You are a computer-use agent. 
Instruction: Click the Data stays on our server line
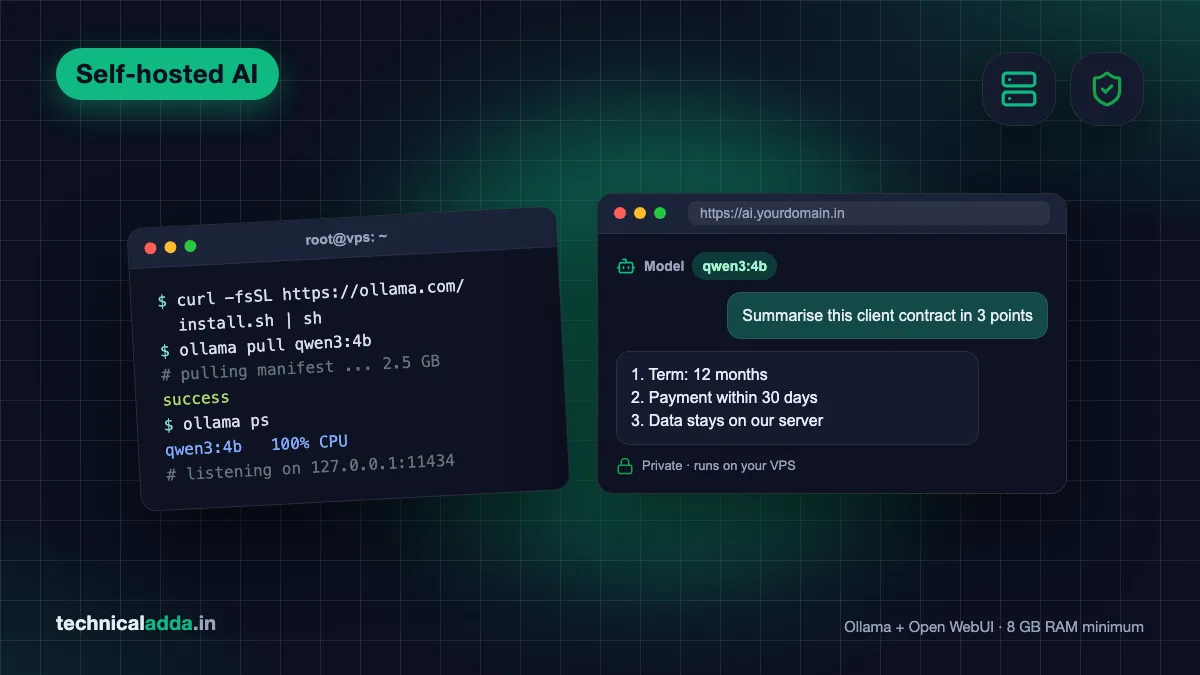coord(727,420)
